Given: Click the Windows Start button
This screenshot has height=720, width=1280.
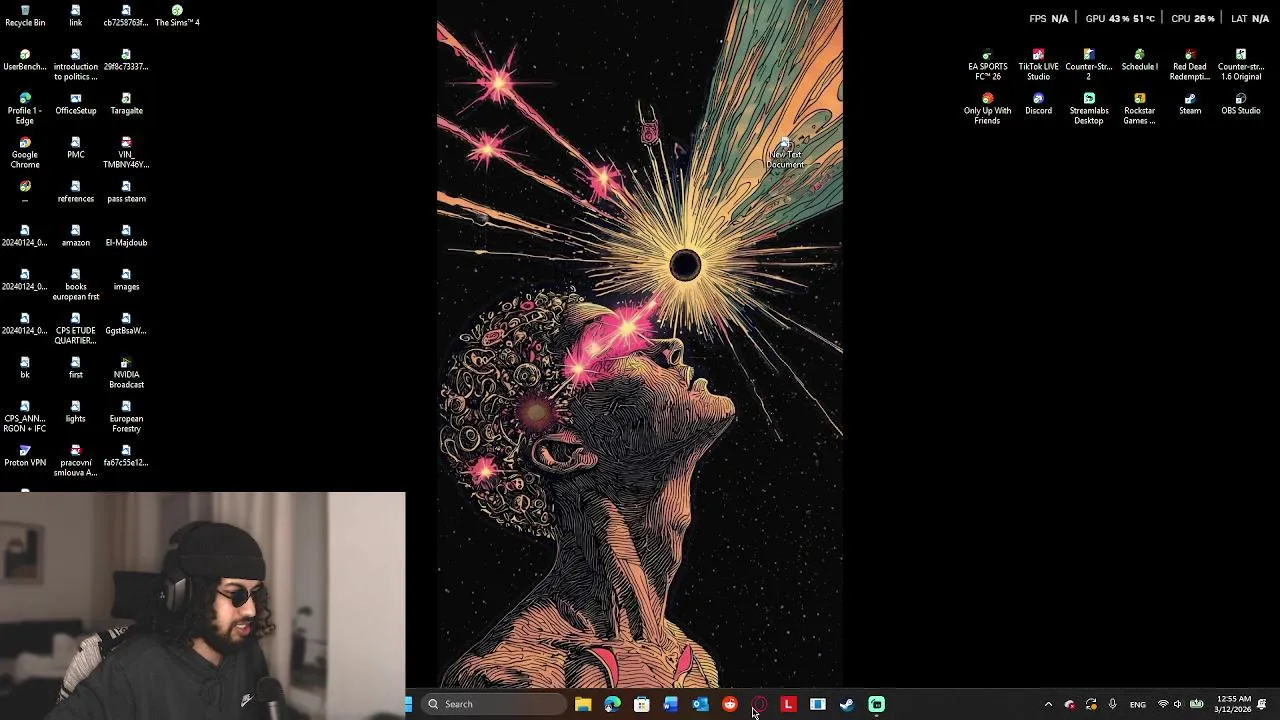Looking at the screenshot, I should point(408,704).
